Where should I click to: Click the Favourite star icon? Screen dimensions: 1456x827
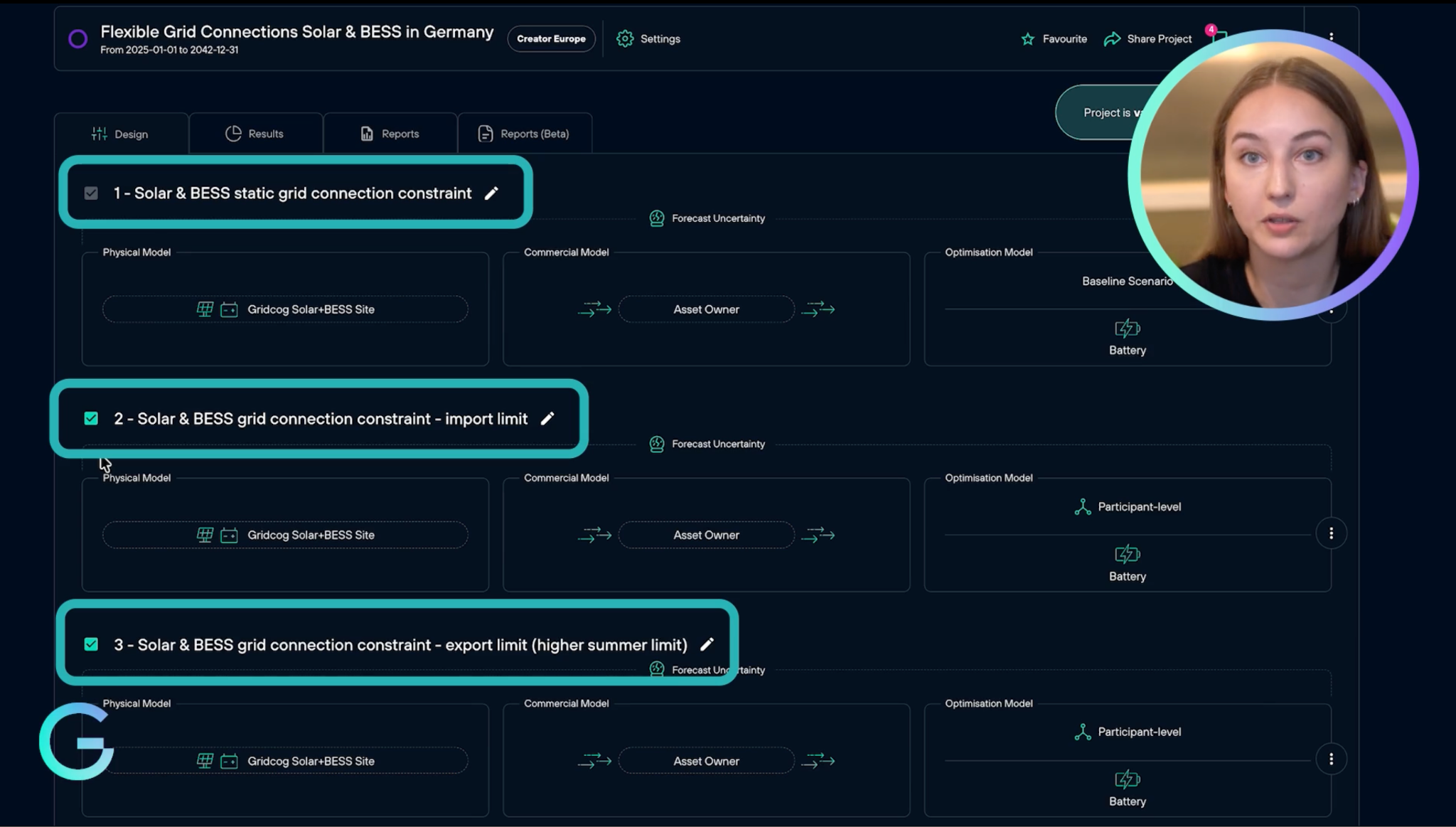(x=1027, y=39)
